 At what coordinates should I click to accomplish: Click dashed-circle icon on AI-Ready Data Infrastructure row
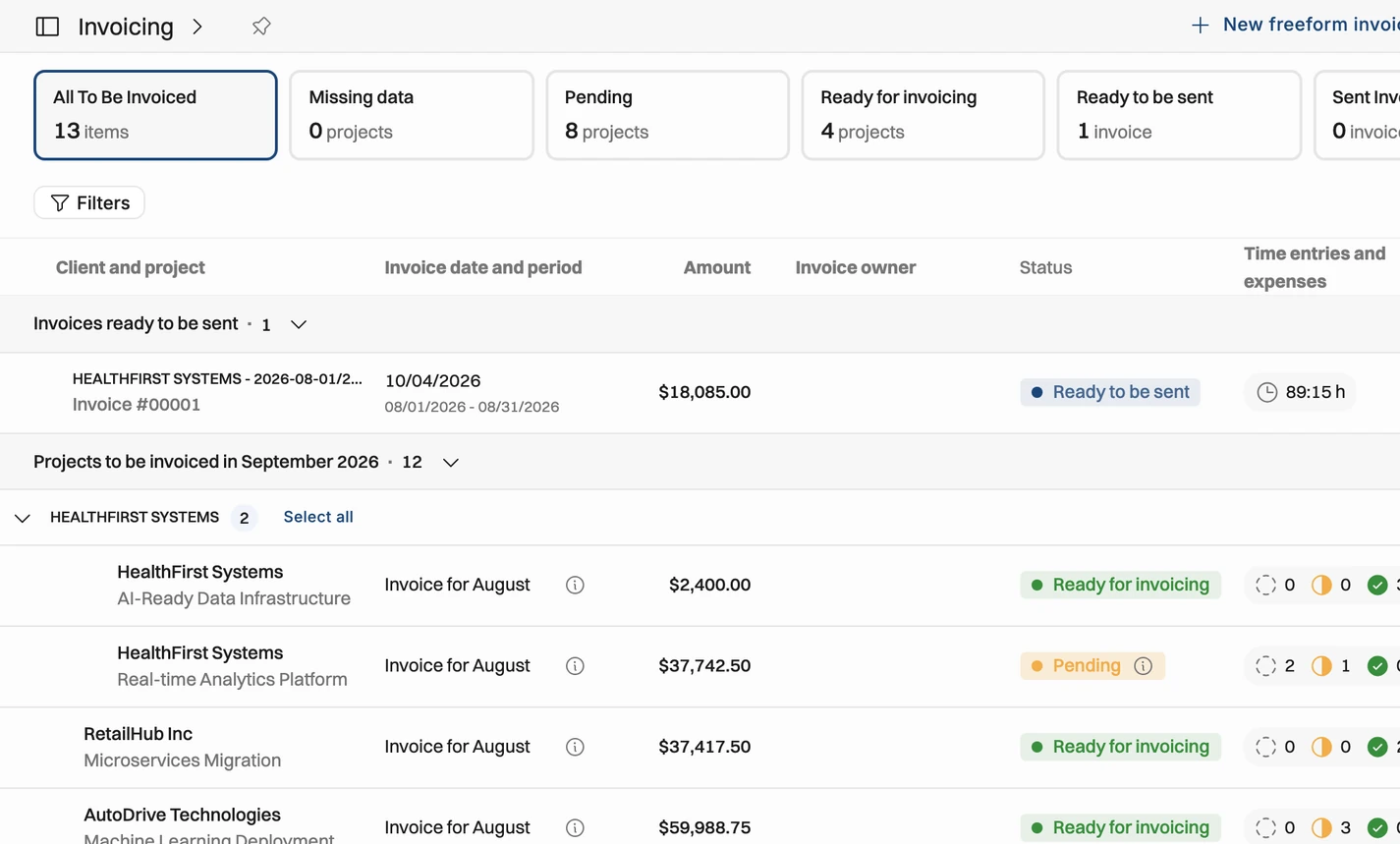pos(1265,585)
